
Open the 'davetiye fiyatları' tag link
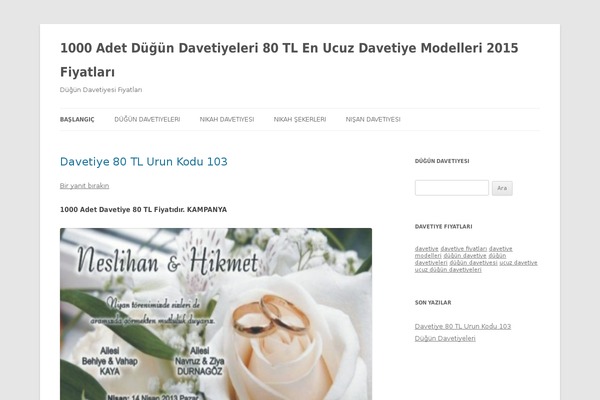click(x=463, y=249)
